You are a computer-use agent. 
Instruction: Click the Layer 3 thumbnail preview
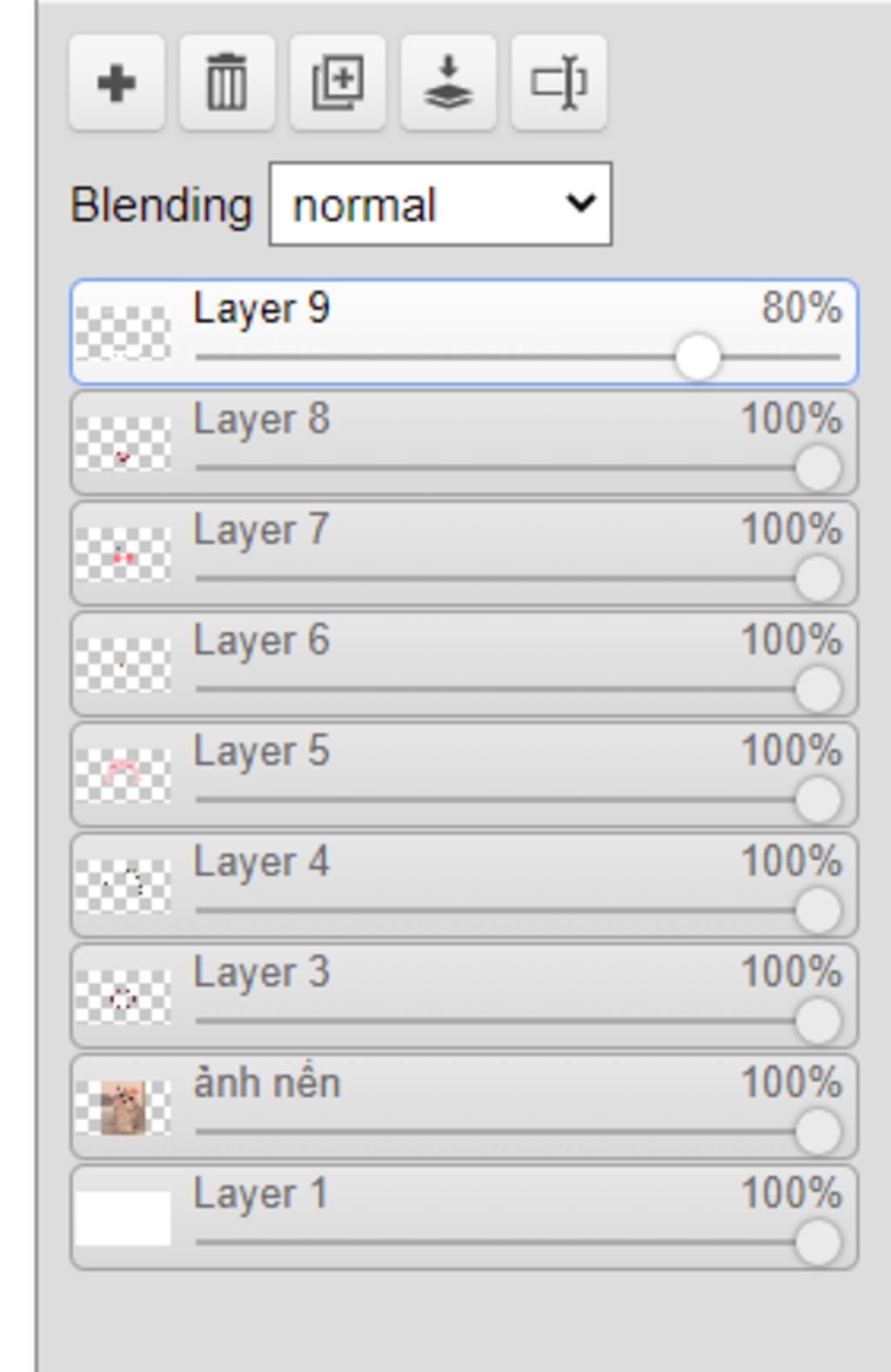coord(123,997)
